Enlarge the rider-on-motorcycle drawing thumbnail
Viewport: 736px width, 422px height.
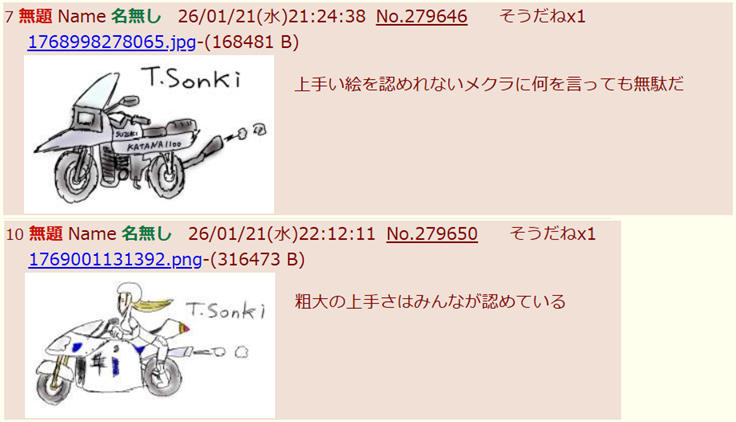tap(150, 345)
